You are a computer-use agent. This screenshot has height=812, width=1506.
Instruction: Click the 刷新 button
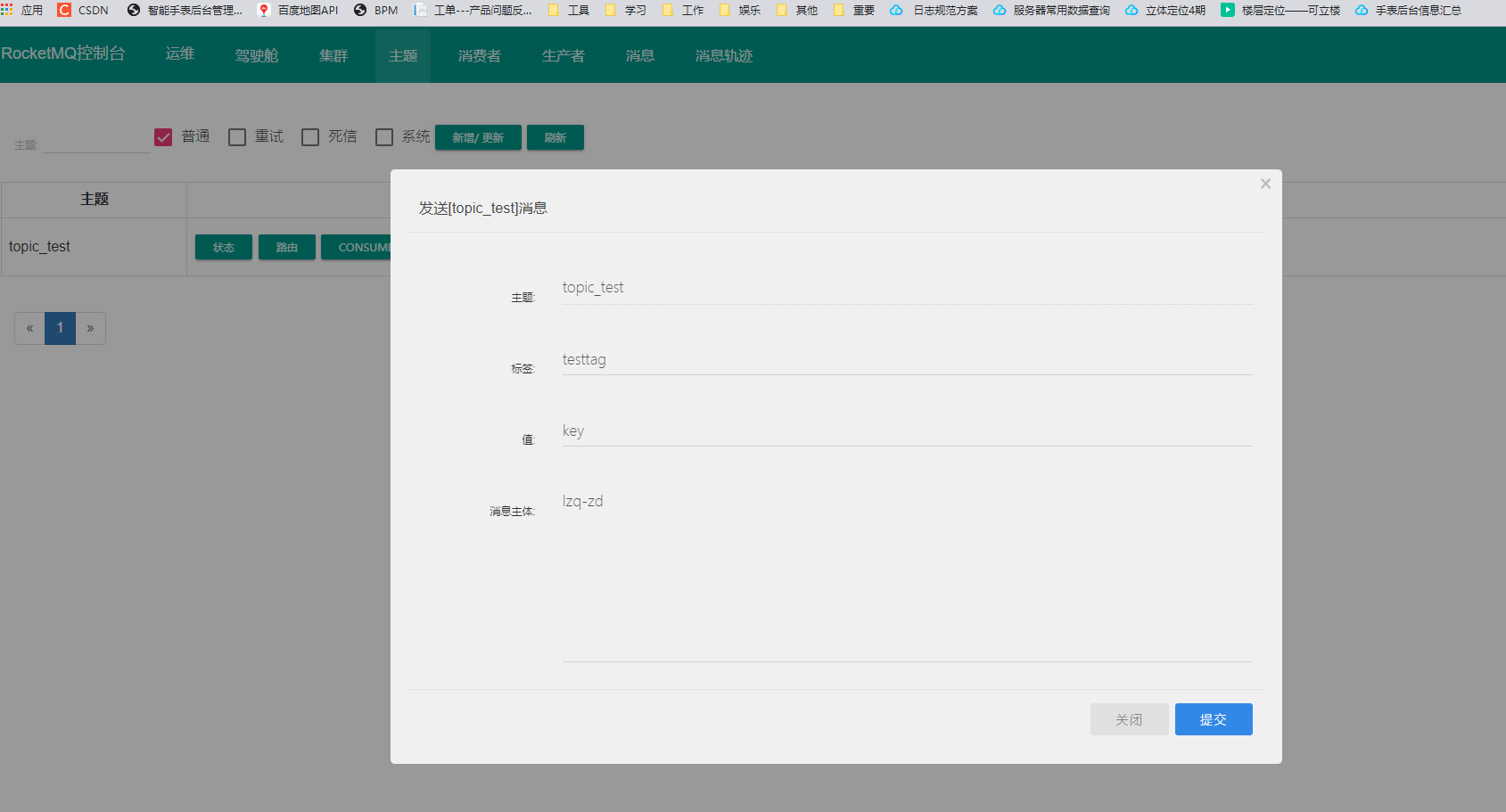[x=555, y=137]
